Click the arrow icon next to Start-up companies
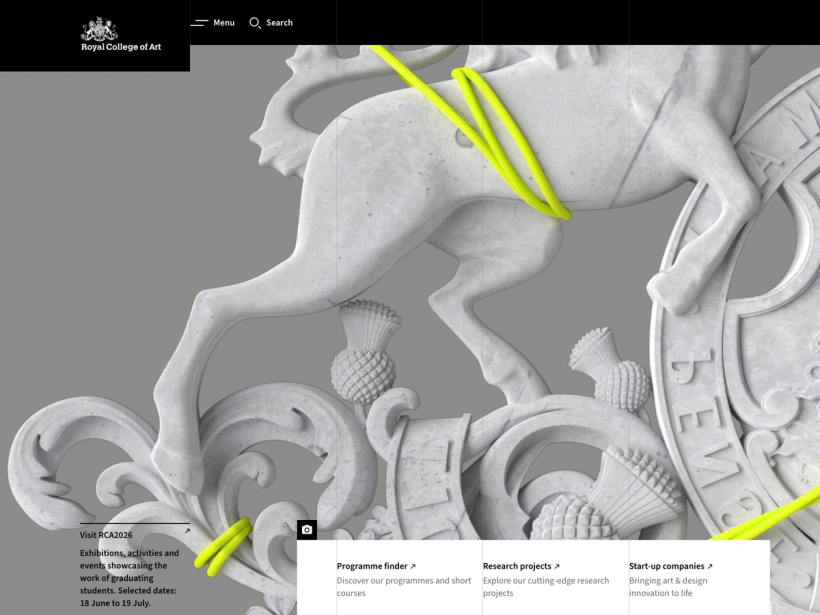 coord(709,566)
